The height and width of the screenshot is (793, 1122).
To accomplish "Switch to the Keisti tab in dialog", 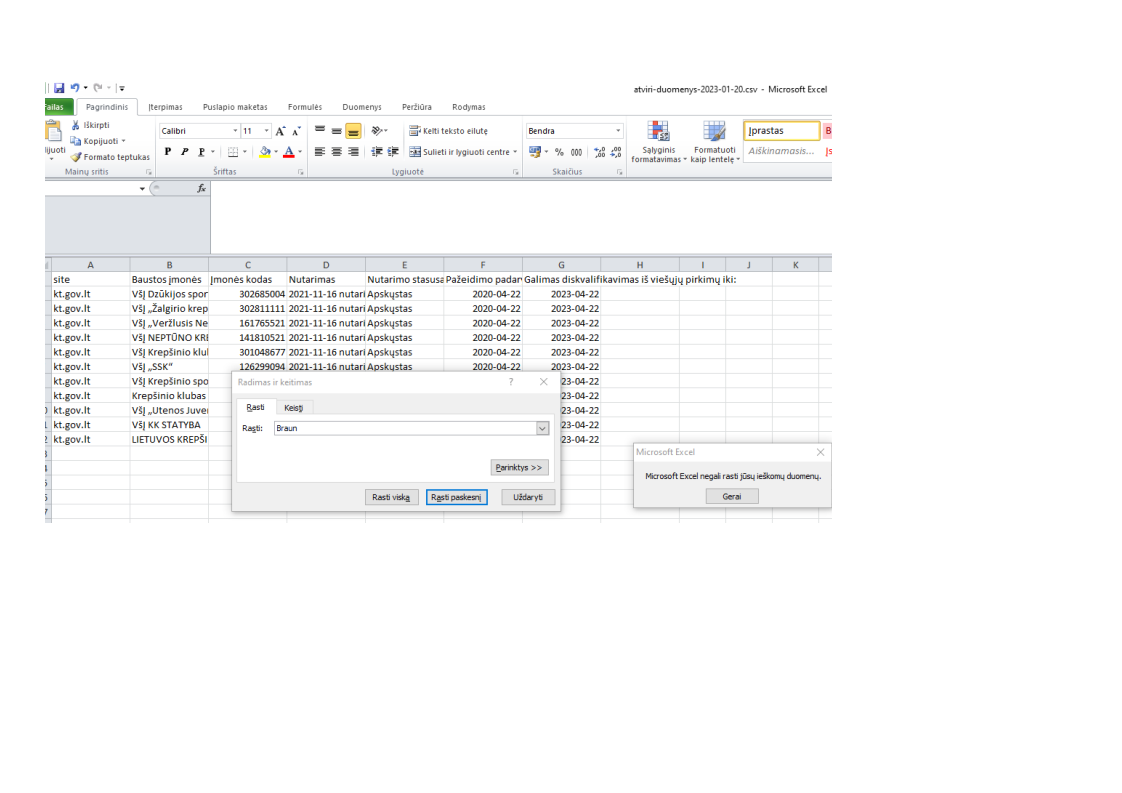I will pyautogui.click(x=293, y=407).
